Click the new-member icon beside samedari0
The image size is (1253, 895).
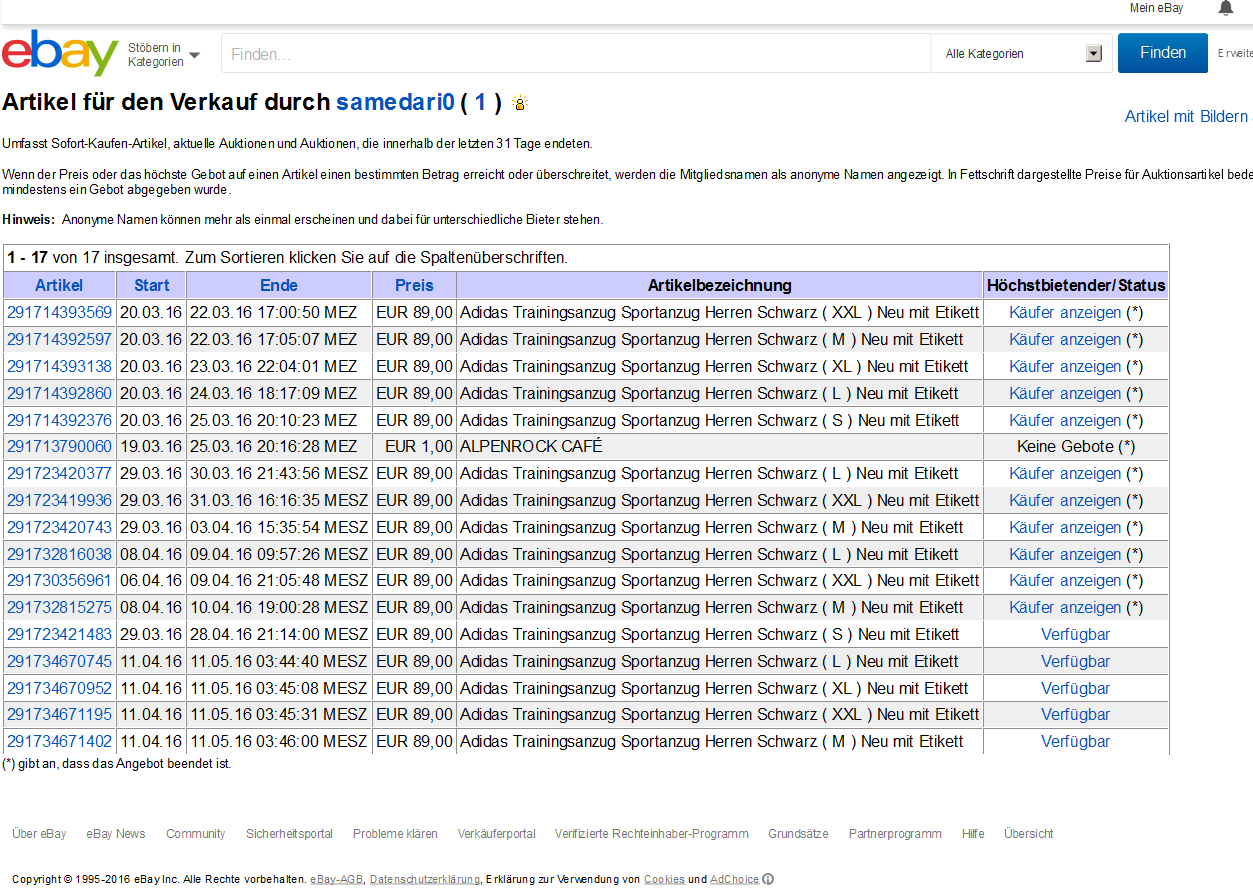click(519, 102)
